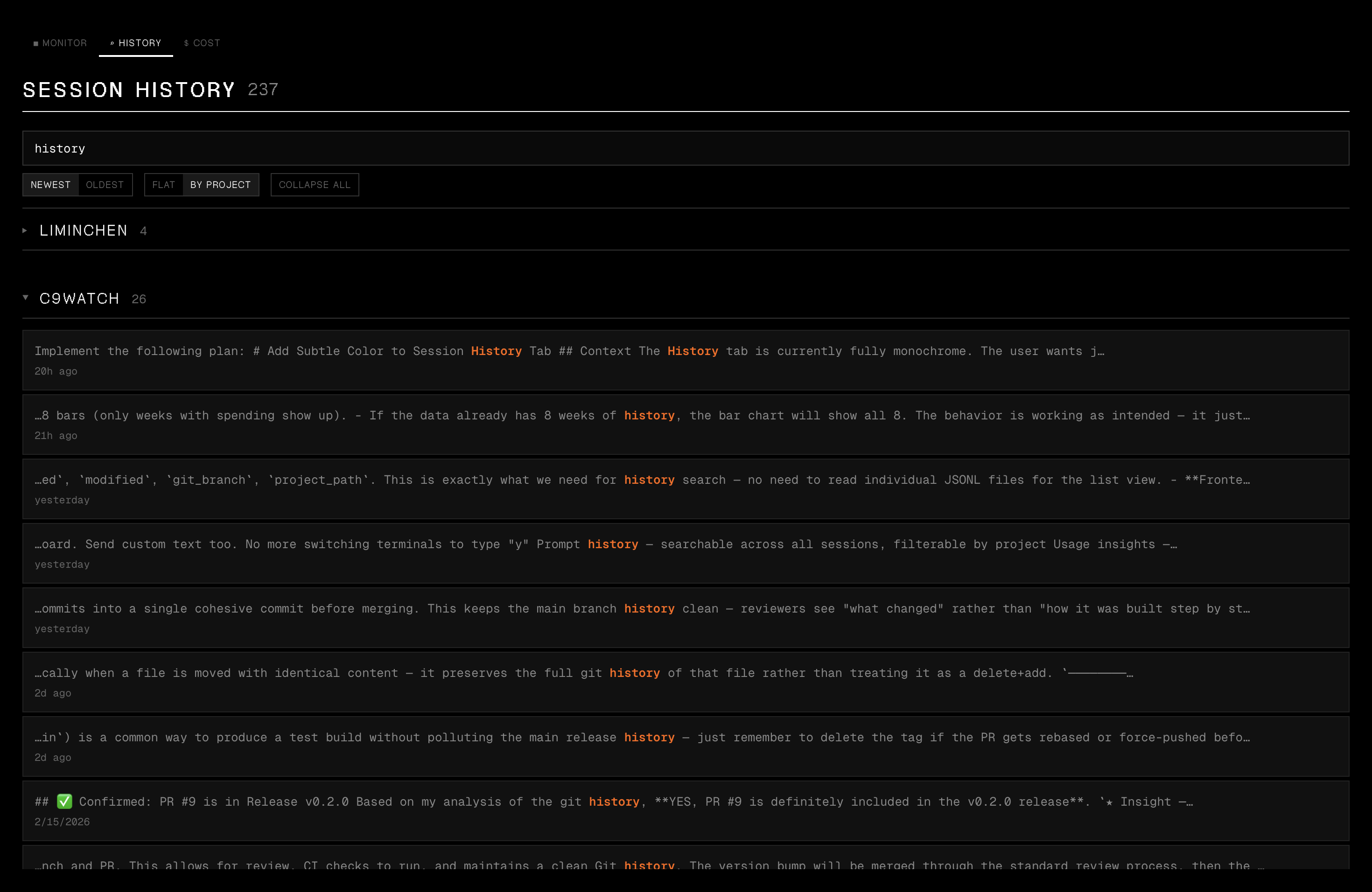Open the Monitor tab
This screenshot has height=892, width=1372.
click(61, 43)
